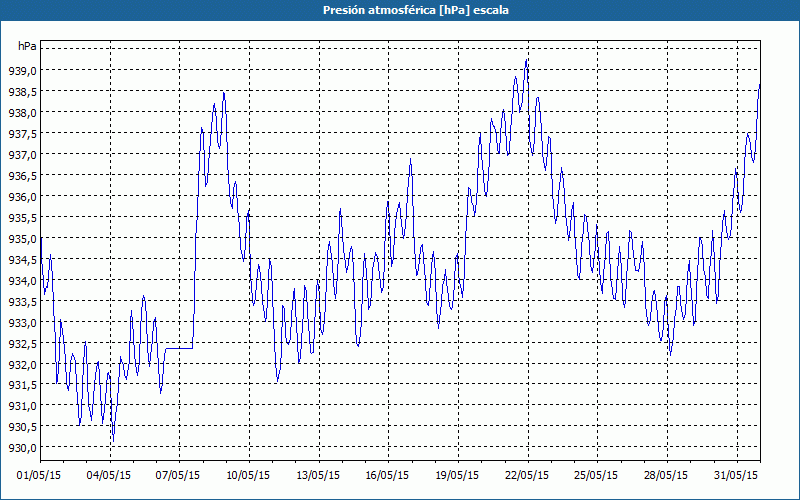Select the 930,5 pressure axis label
The image size is (800, 500).
click(22, 427)
